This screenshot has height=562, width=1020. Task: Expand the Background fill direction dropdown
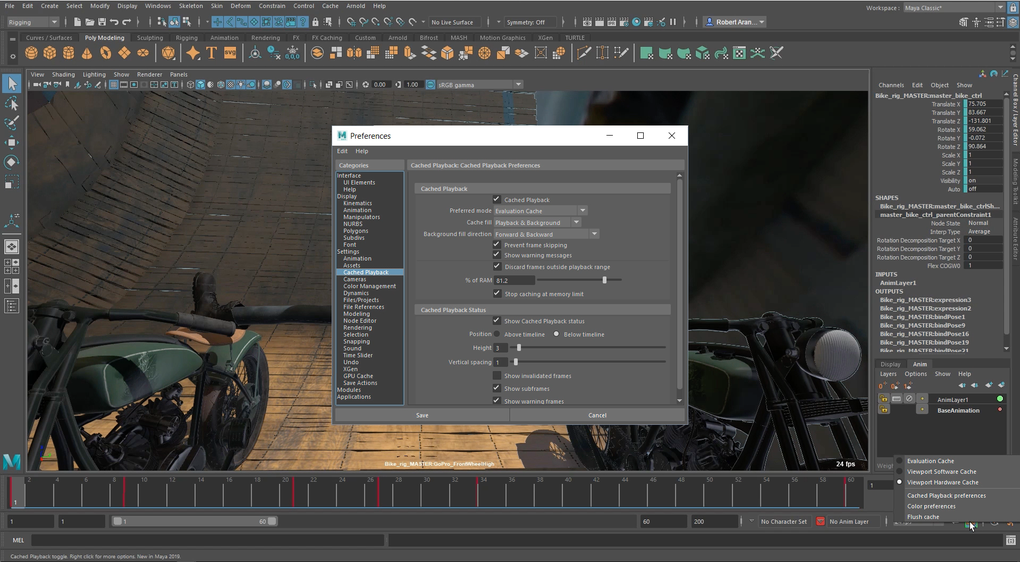(x=546, y=234)
